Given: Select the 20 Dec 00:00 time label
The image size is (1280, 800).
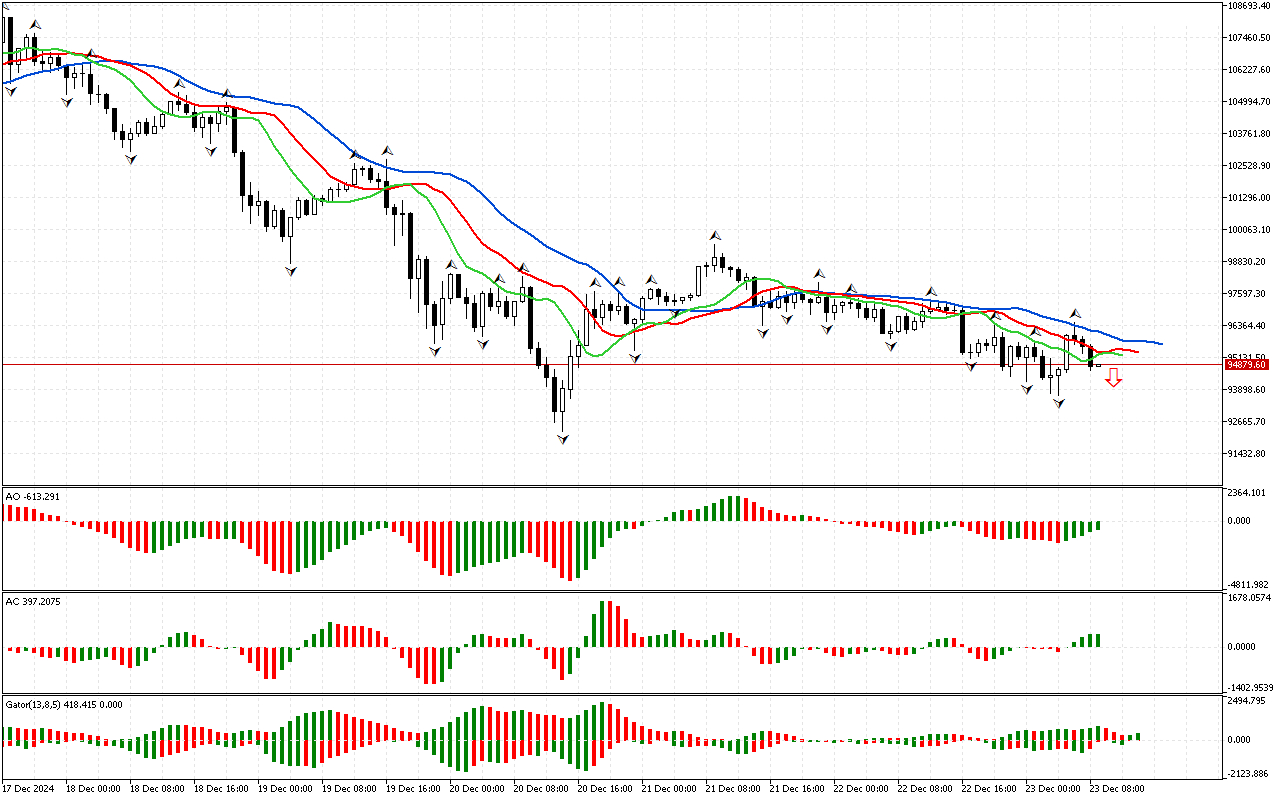Looking at the screenshot, I should pyautogui.click(x=476, y=789).
